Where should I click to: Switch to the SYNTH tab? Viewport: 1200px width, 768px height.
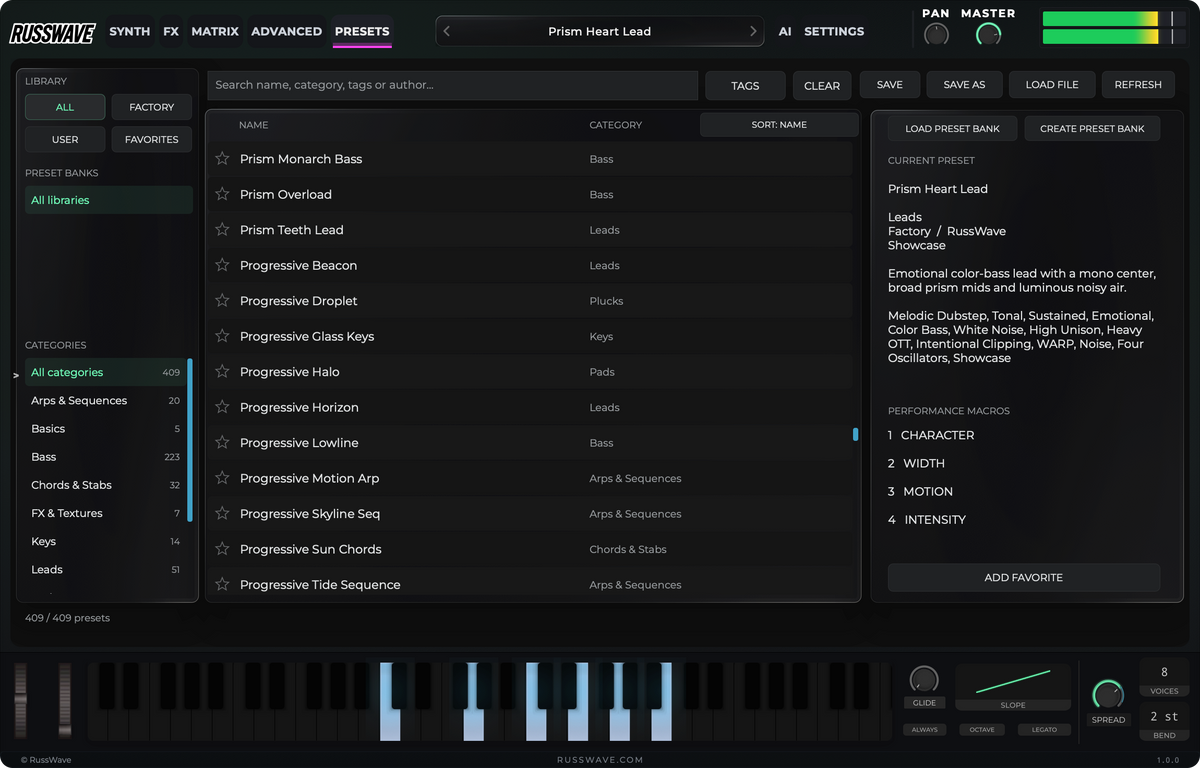130,32
